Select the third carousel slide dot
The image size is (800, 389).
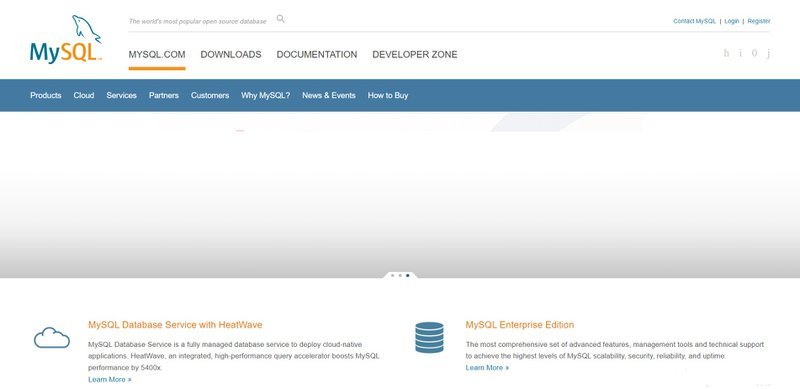tap(408, 275)
